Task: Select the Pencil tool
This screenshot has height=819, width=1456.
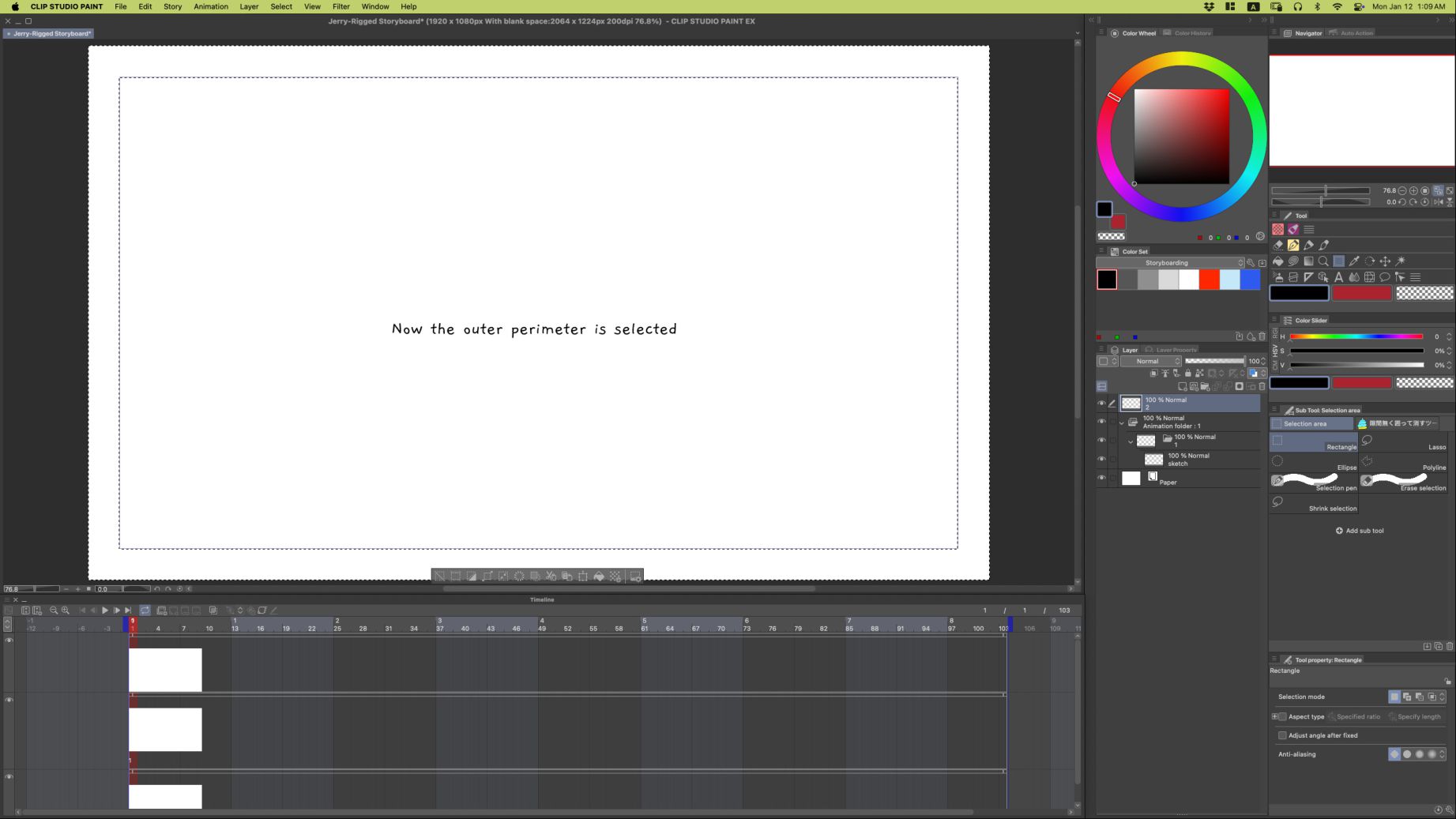Action: 1308,246
